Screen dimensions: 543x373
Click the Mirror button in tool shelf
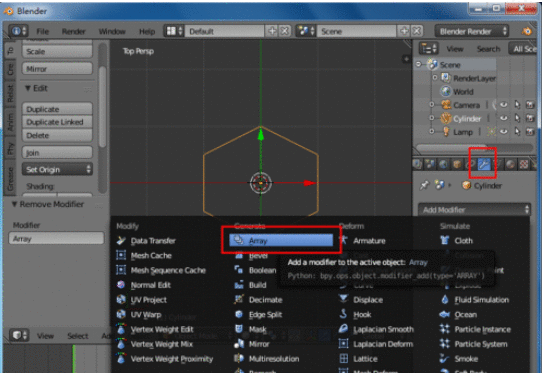pos(57,69)
